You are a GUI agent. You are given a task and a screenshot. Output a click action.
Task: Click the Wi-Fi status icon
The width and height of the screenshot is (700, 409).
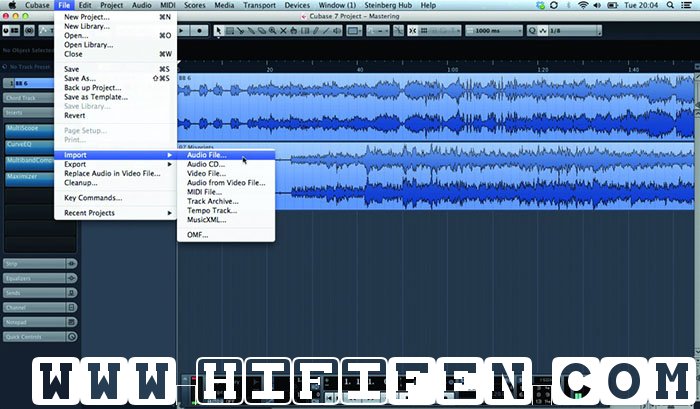tap(583, 5)
